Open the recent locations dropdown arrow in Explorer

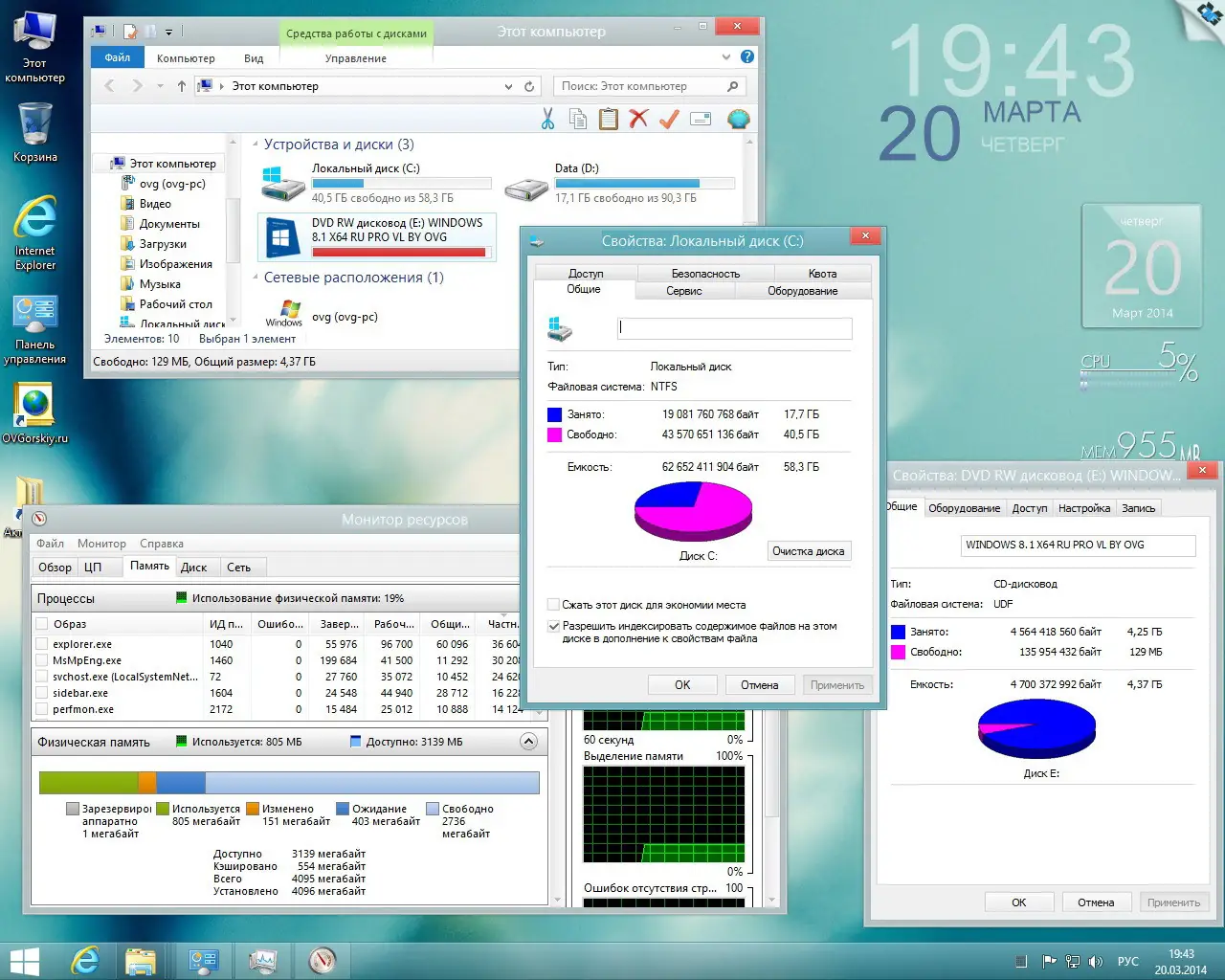click(x=160, y=86)
